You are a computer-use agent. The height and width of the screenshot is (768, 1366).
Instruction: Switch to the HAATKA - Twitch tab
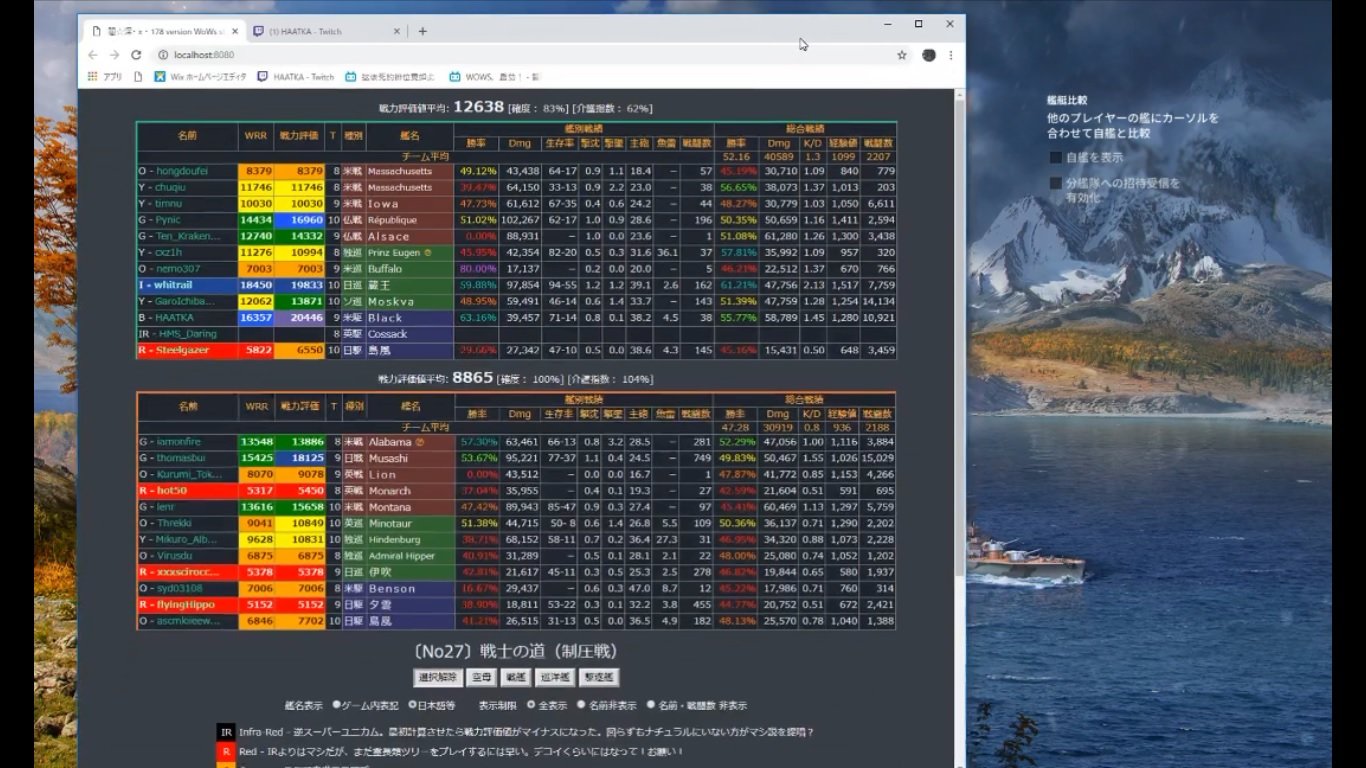coord(325,31)
